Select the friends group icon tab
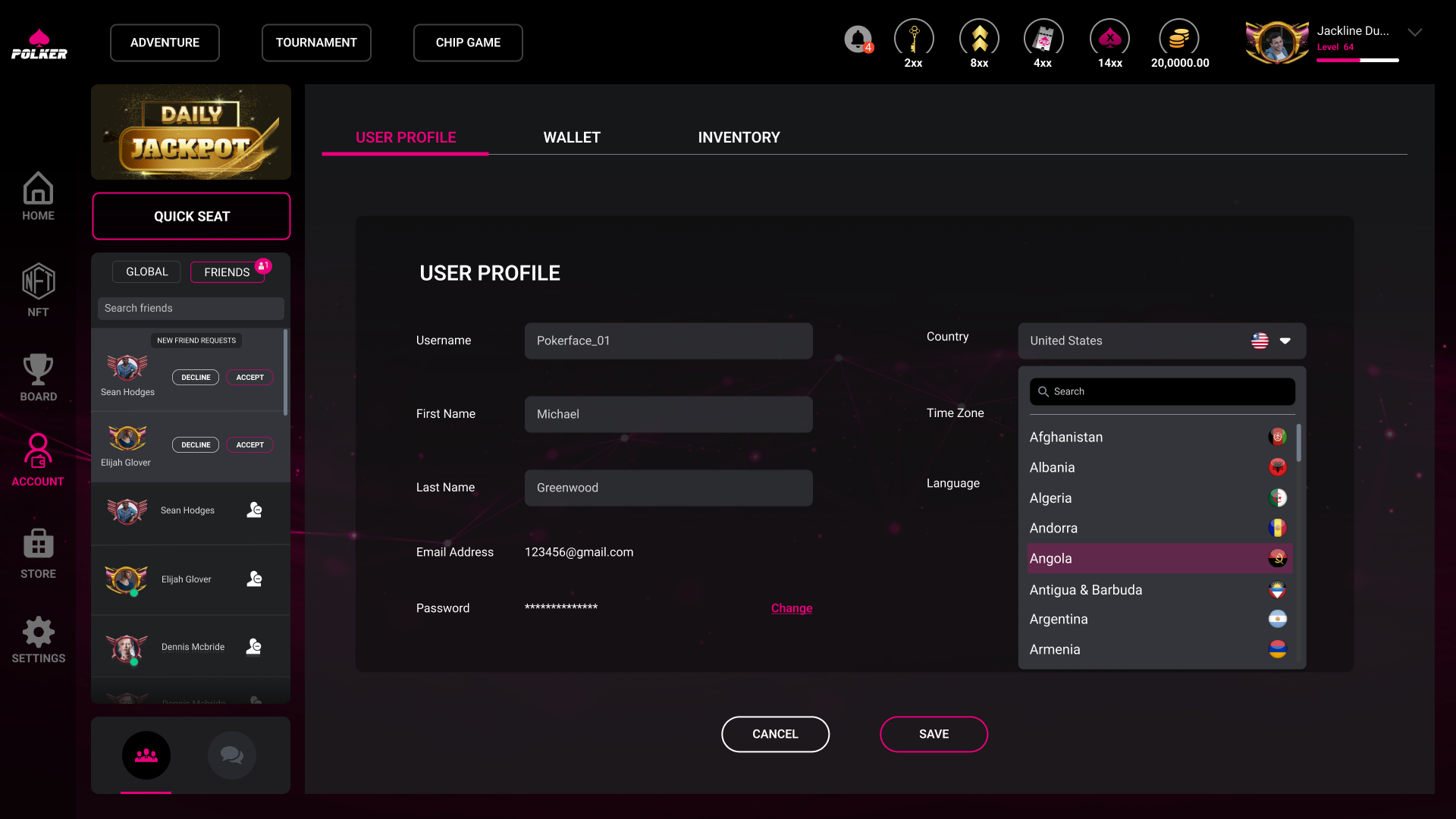Viewport: 1456px width, 819px height. 146,755
